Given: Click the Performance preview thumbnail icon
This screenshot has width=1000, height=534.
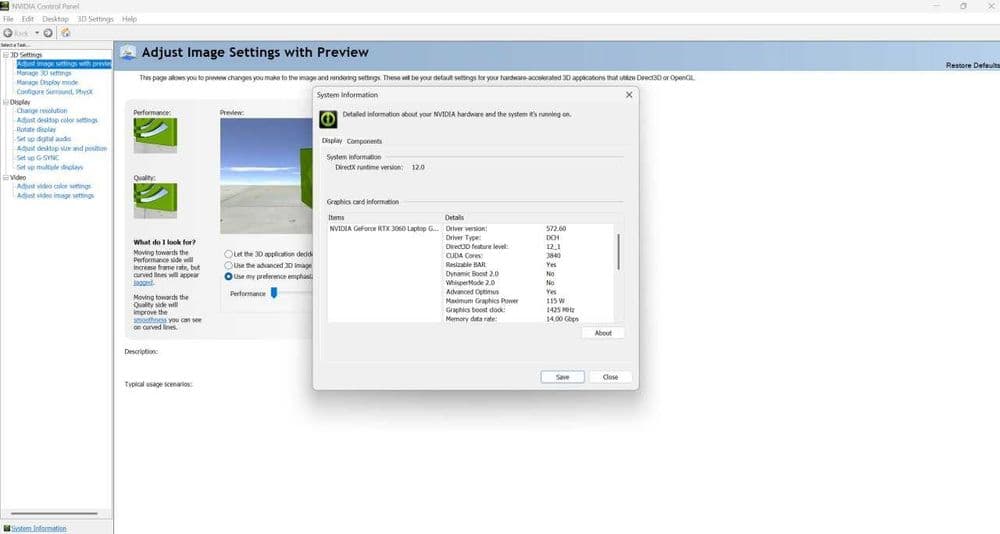Looking at the screenshot, I should tap(155, 135).
